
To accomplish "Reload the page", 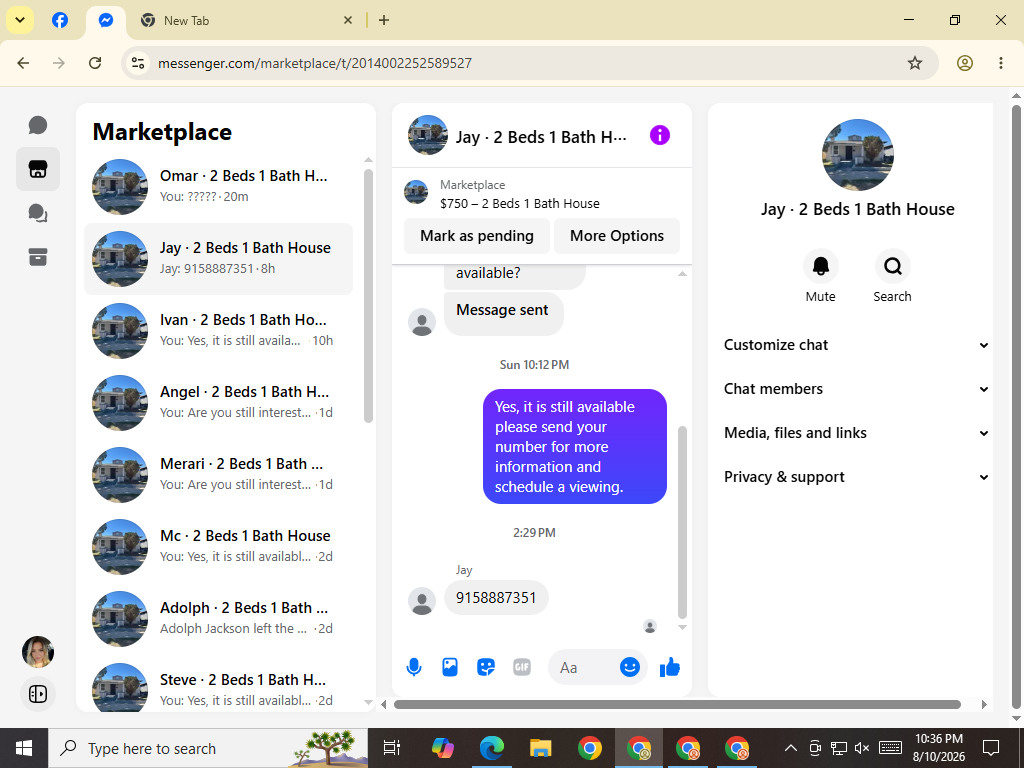I will point(95,63).
